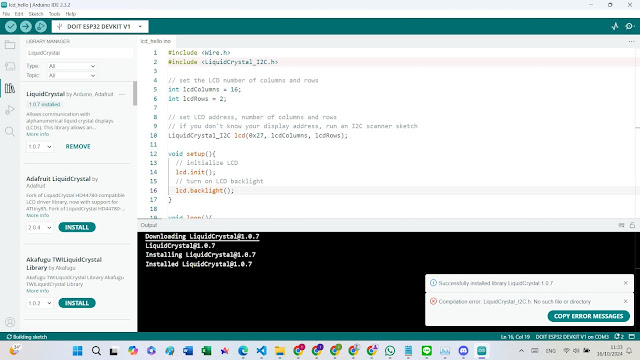Remove the LiquidCrystal library
The height and width of the screenshot is (360, 640).
(78, 147)
